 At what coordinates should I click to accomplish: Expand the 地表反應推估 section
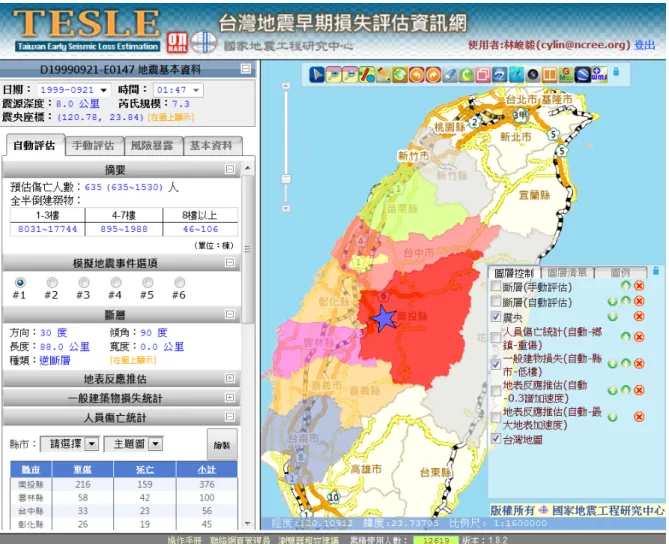[230, 378]
